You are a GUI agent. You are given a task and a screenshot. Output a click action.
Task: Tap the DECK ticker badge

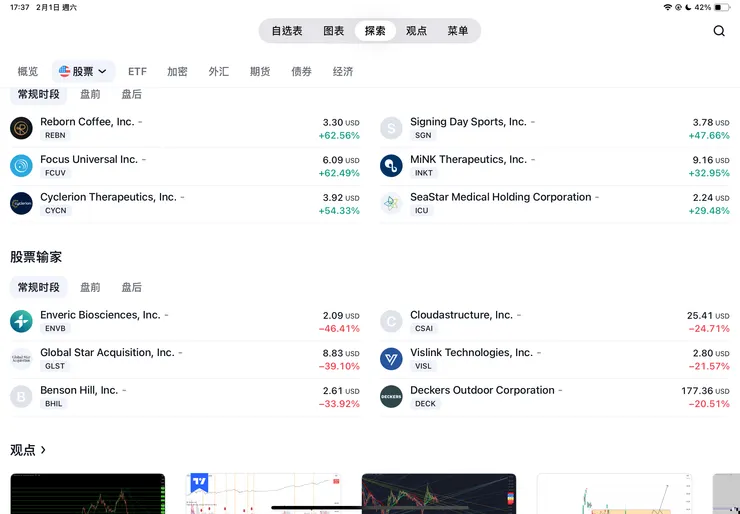tap(425, 404)
